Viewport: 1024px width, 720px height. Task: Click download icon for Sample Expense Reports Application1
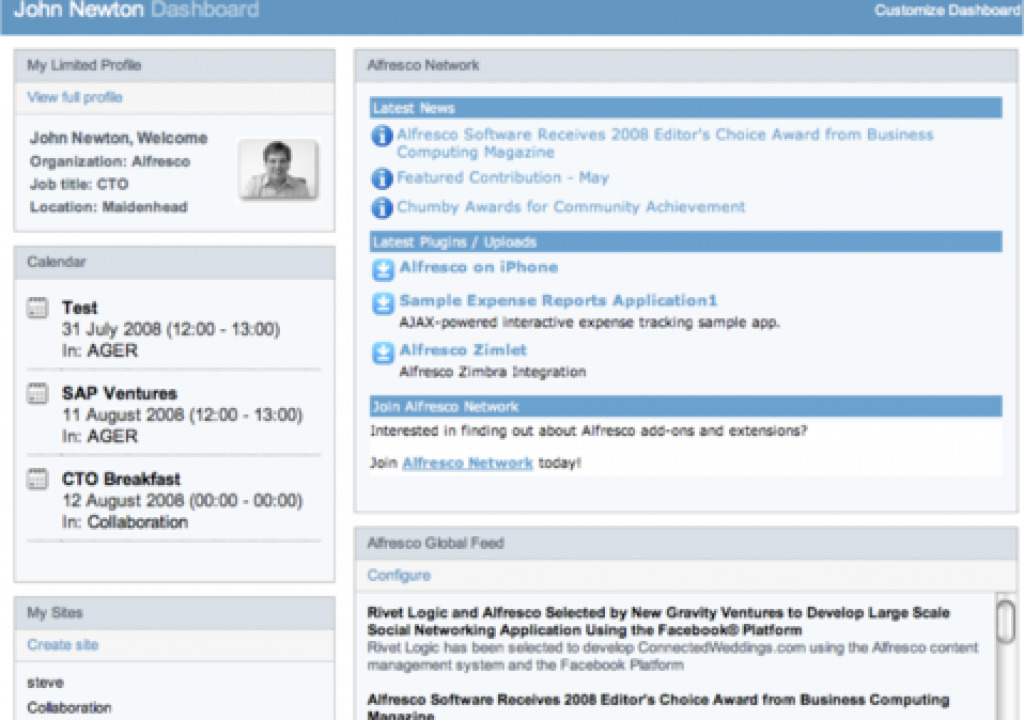pos(383,303)
